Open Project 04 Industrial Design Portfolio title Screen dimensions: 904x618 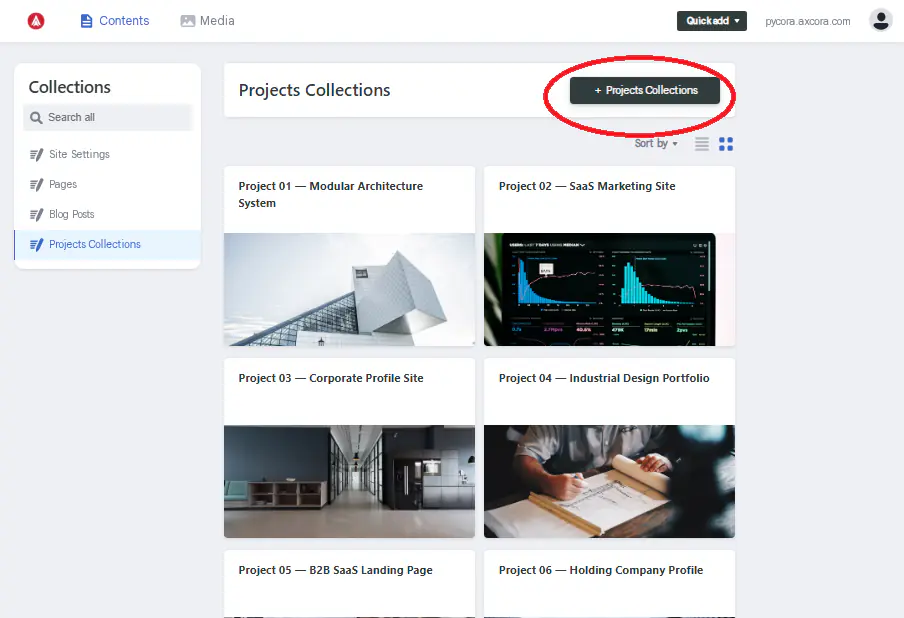coord(604,378)
